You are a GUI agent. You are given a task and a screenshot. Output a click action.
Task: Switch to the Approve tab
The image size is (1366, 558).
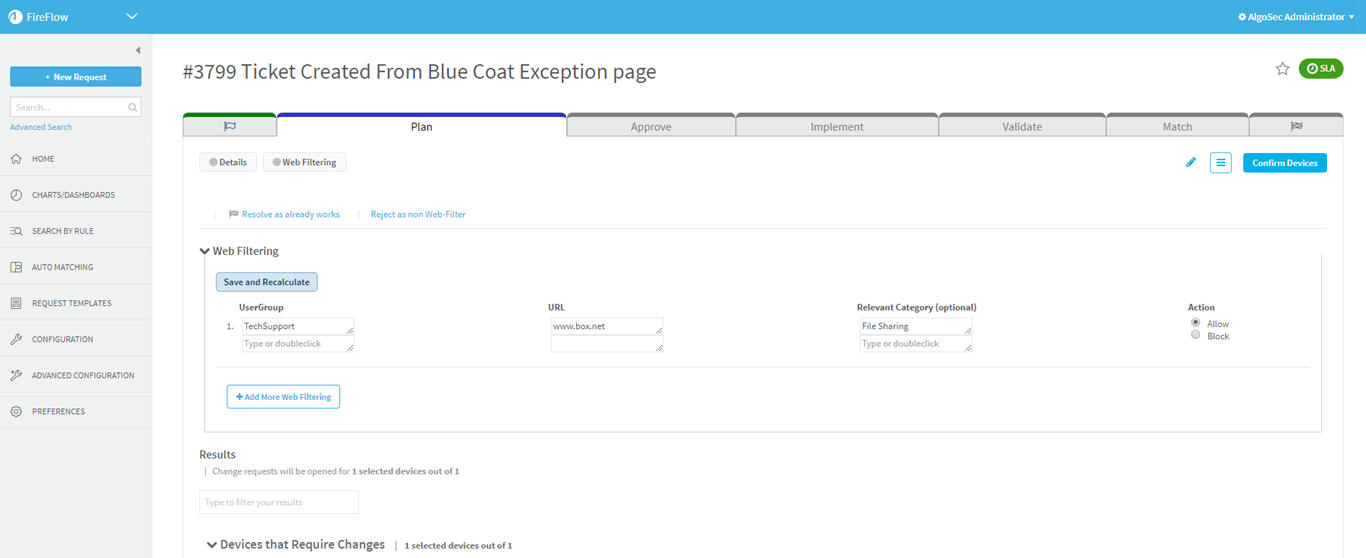651,127
